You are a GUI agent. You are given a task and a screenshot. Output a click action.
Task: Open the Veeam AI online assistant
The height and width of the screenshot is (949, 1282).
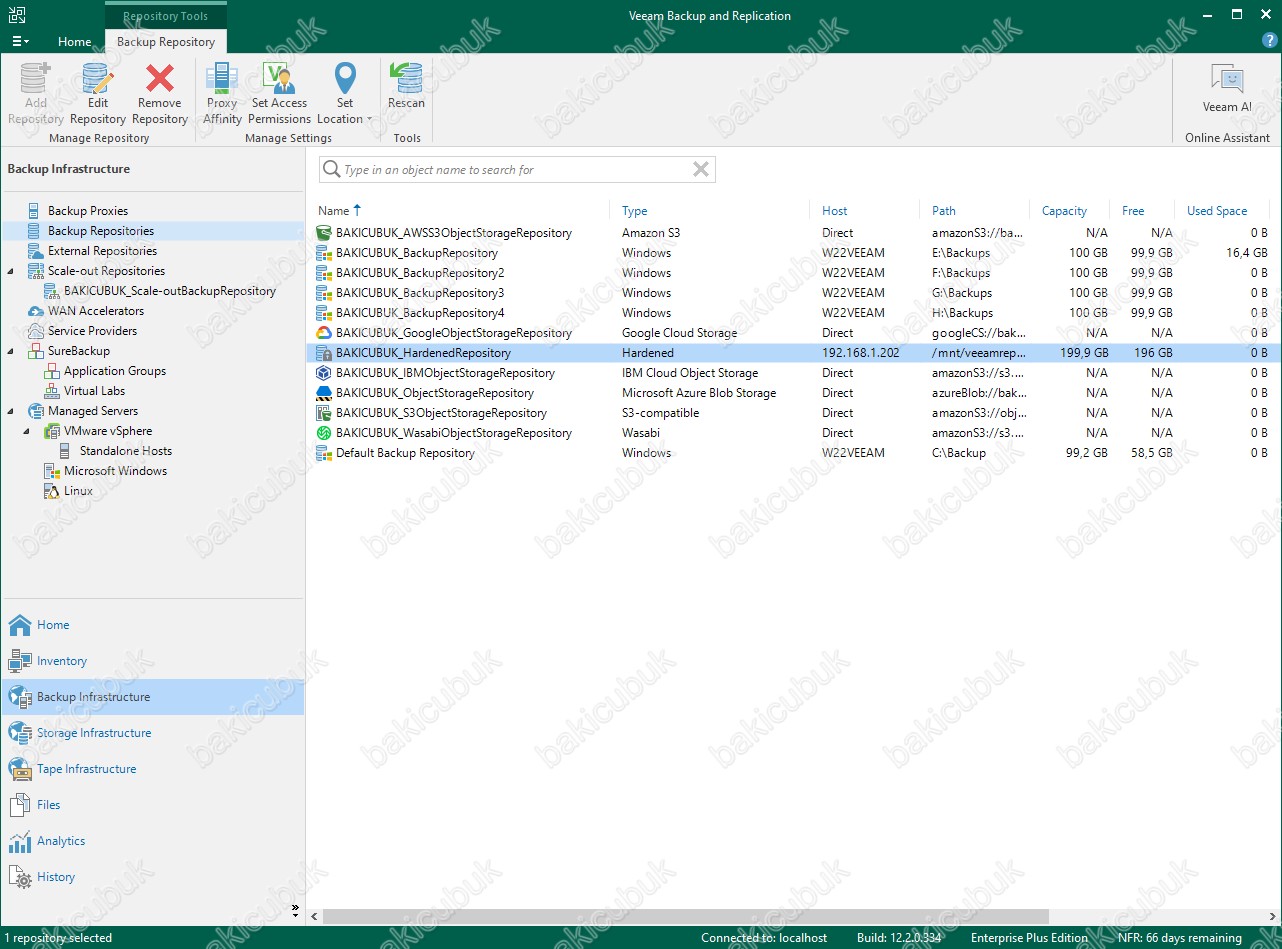point(1227,88)
